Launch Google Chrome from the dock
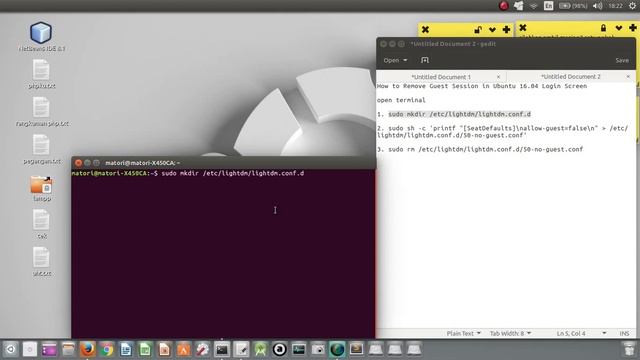Screen dimensions: 640x360 click(x=107, y=349)
